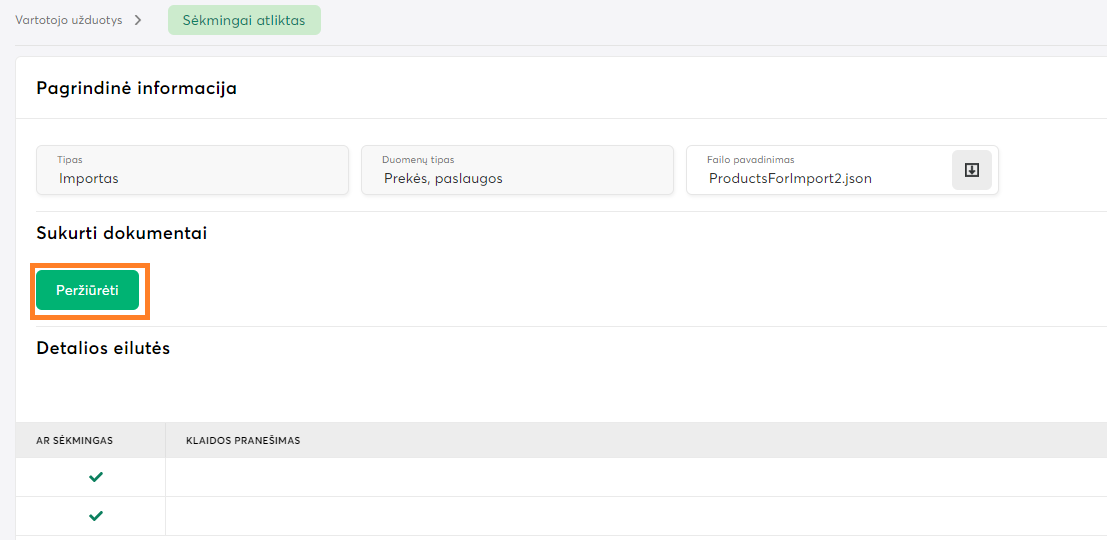Click the second row's green checkmark
Image resolution: width=1107 pixels, height=540 pixels.
click(96, 516)
